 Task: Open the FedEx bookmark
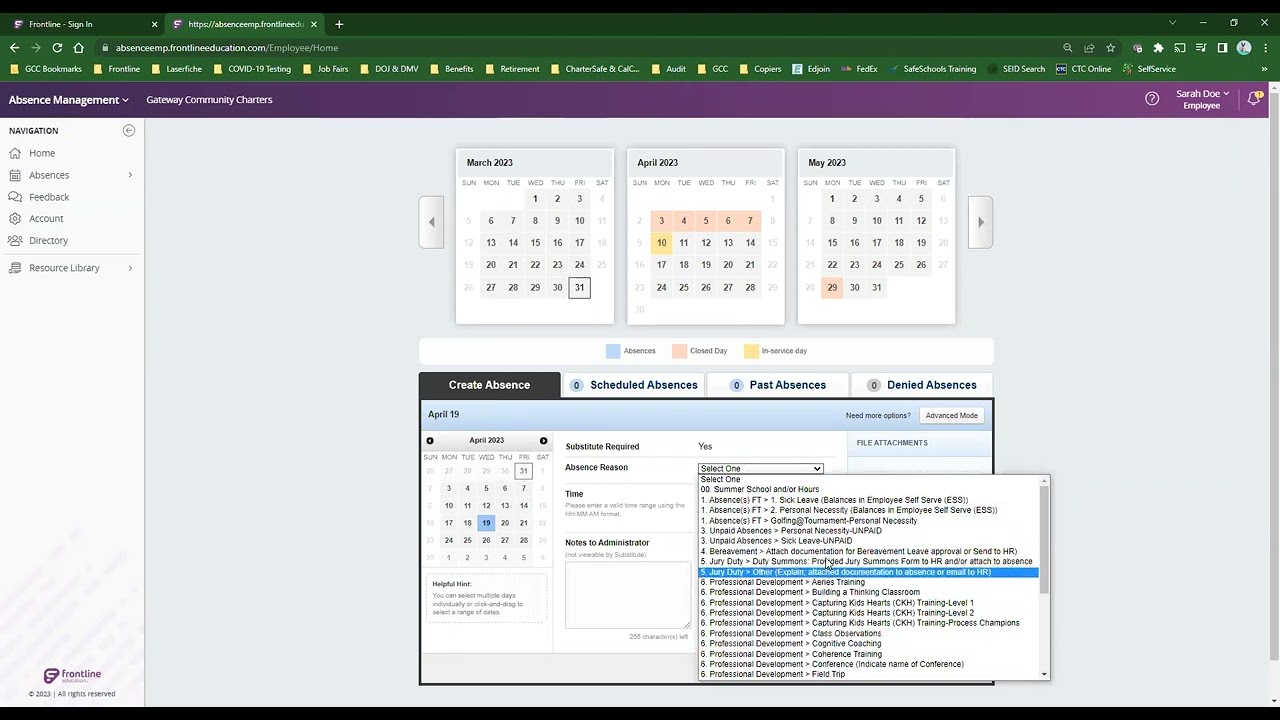859,69
